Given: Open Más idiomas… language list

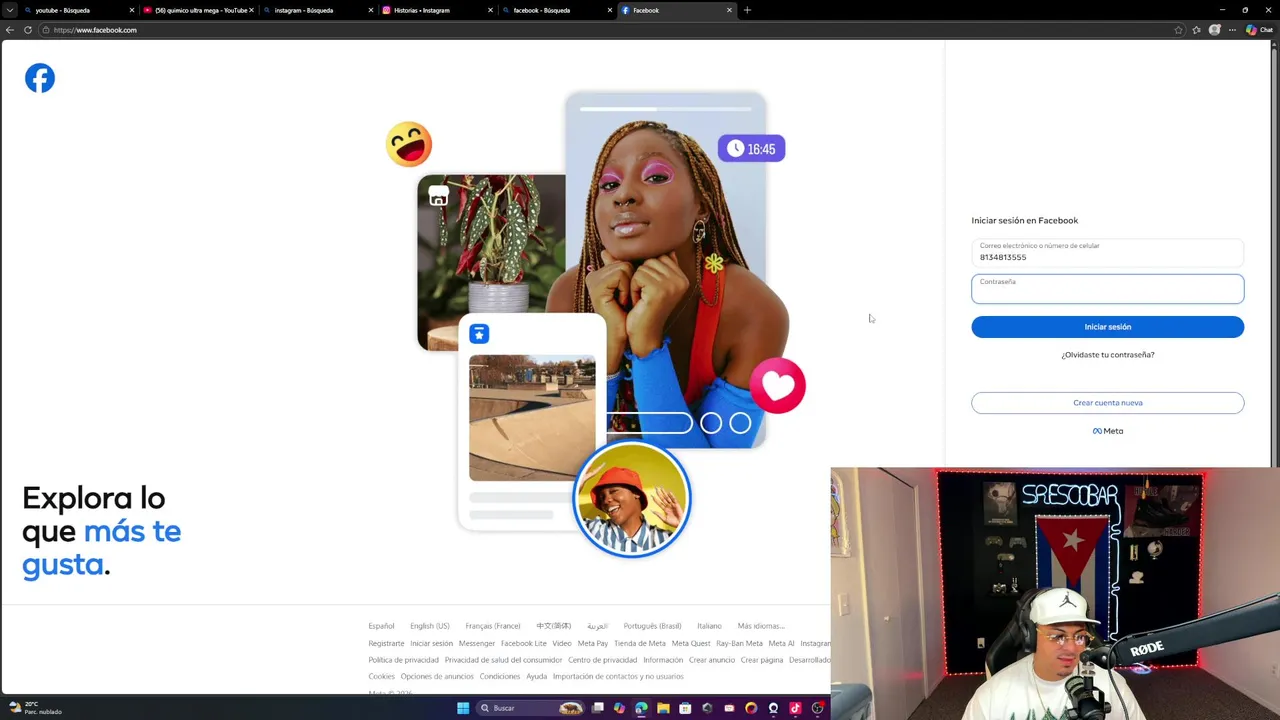Looking at the screenshot, I should (761, 626).
